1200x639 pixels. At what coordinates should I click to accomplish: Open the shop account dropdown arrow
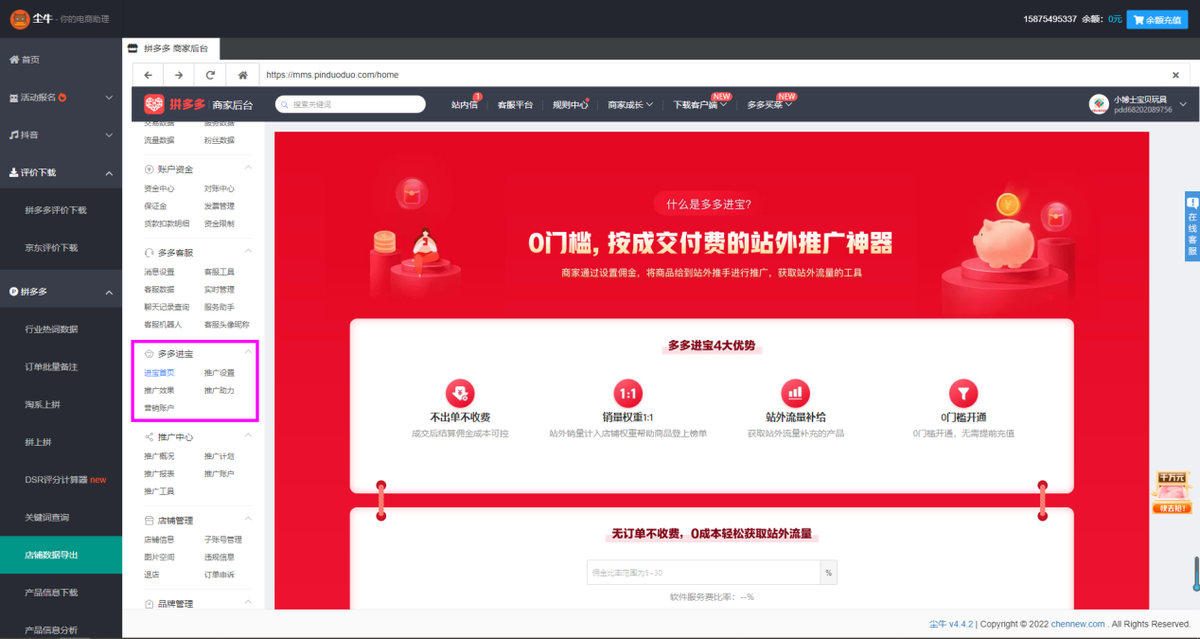point(1183,104)
